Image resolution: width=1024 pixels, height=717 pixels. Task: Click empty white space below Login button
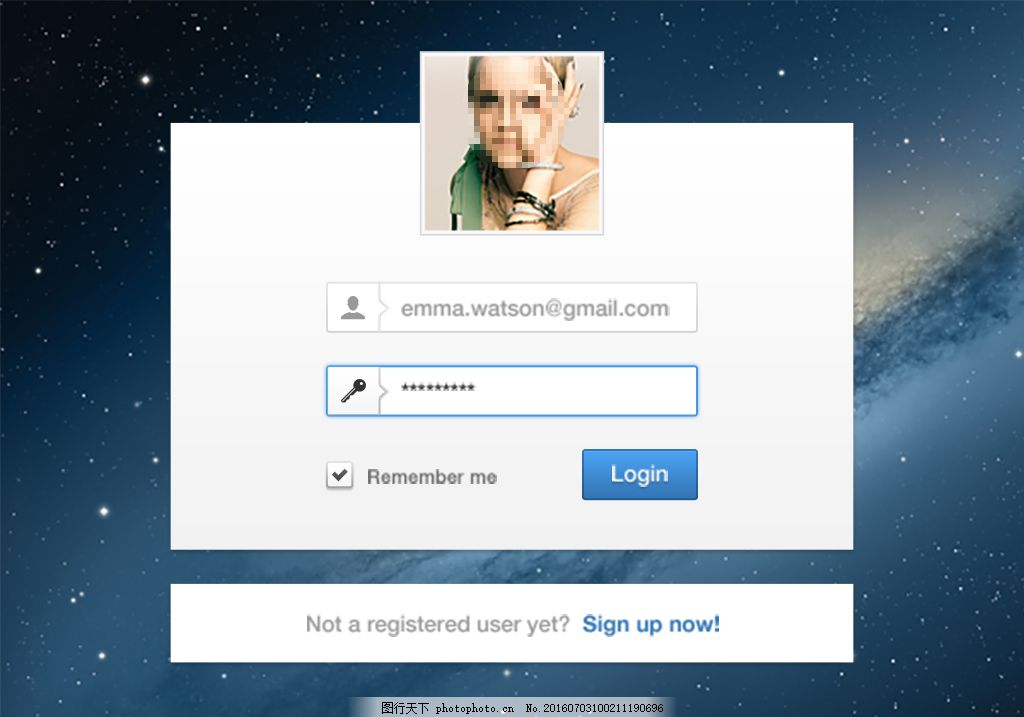tap(639, 524)
